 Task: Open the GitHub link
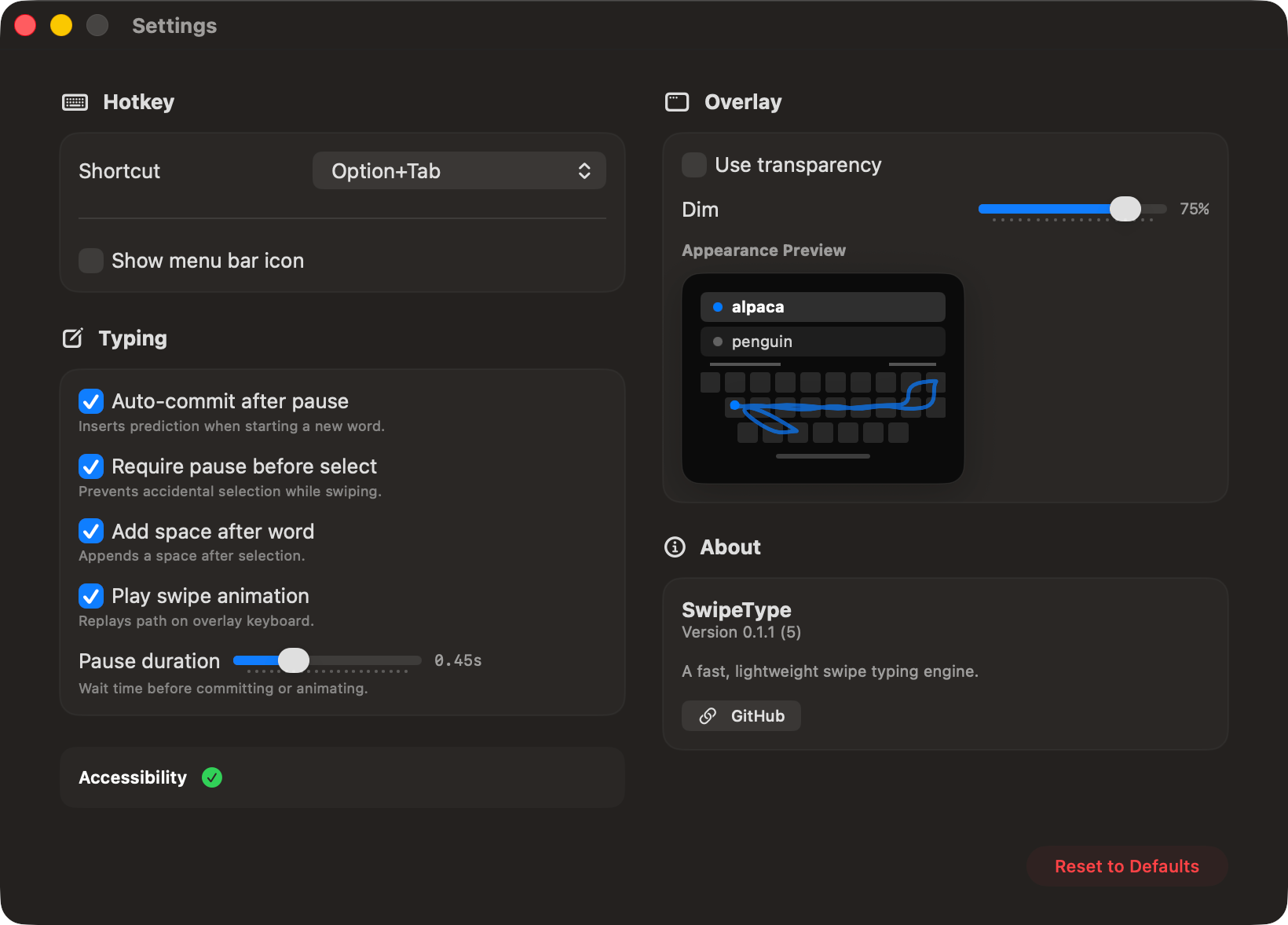(741, 716)
